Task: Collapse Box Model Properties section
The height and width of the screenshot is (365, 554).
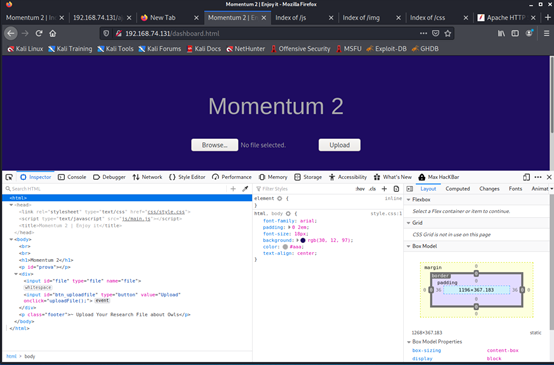Action: click(409, 342)
